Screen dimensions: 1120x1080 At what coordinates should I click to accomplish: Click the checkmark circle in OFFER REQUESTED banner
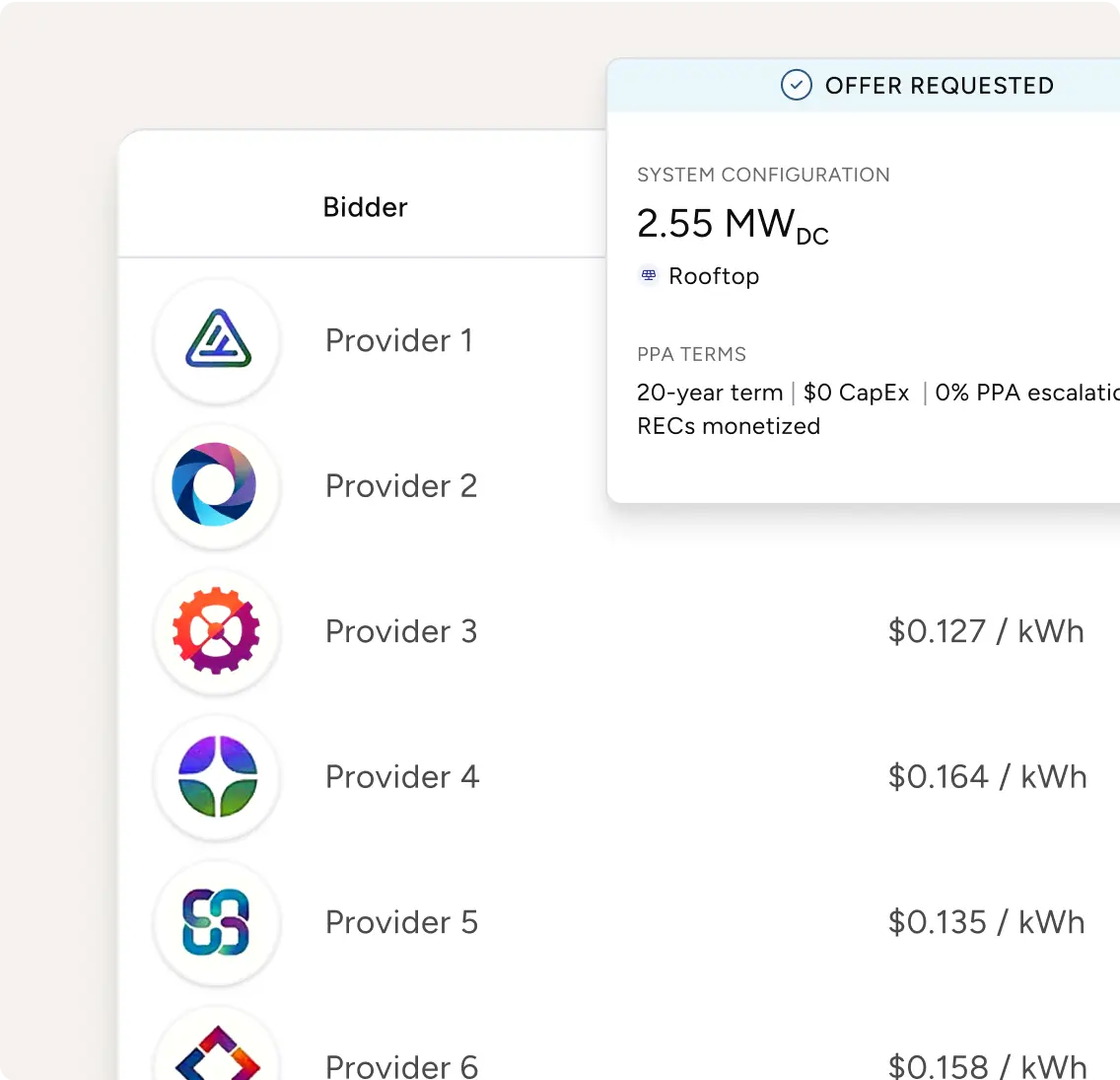click(x=796, y=85)
